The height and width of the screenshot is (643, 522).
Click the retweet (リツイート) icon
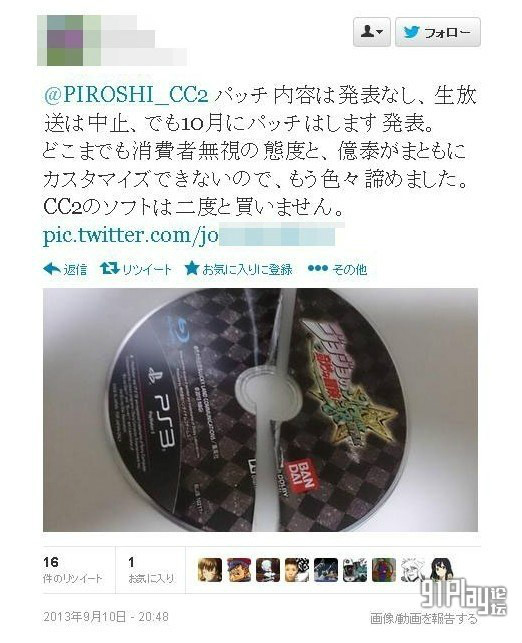pyautogui.click(x=109, y=269)
